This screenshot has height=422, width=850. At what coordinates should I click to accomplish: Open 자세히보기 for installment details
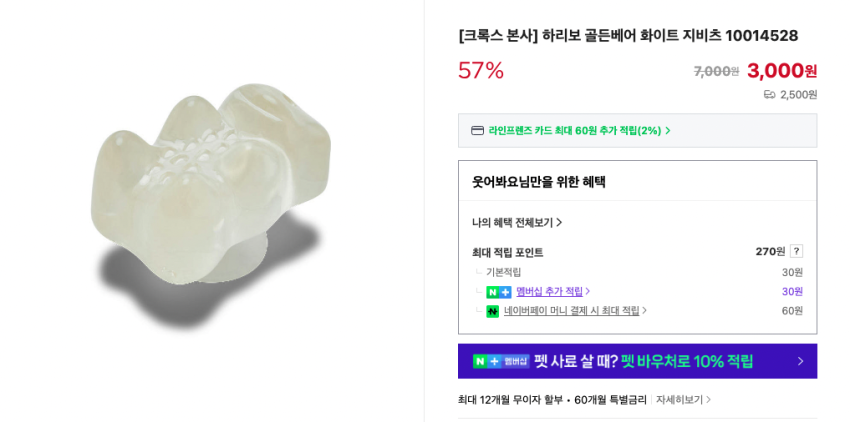[683, 400]
